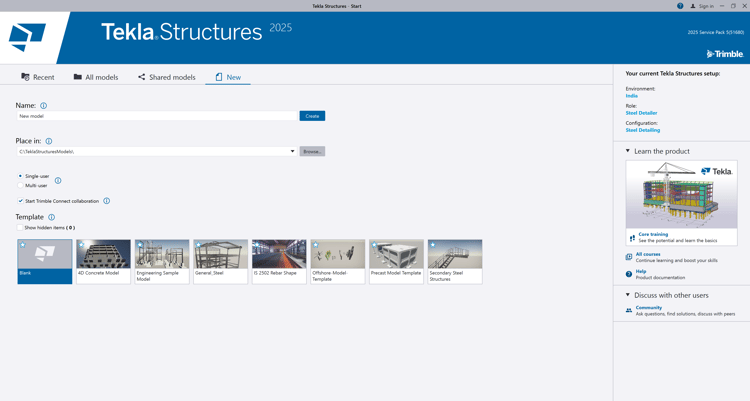Select the 4D Concrete Model template
The image size is (750, 401).
(x=103, y=262)
